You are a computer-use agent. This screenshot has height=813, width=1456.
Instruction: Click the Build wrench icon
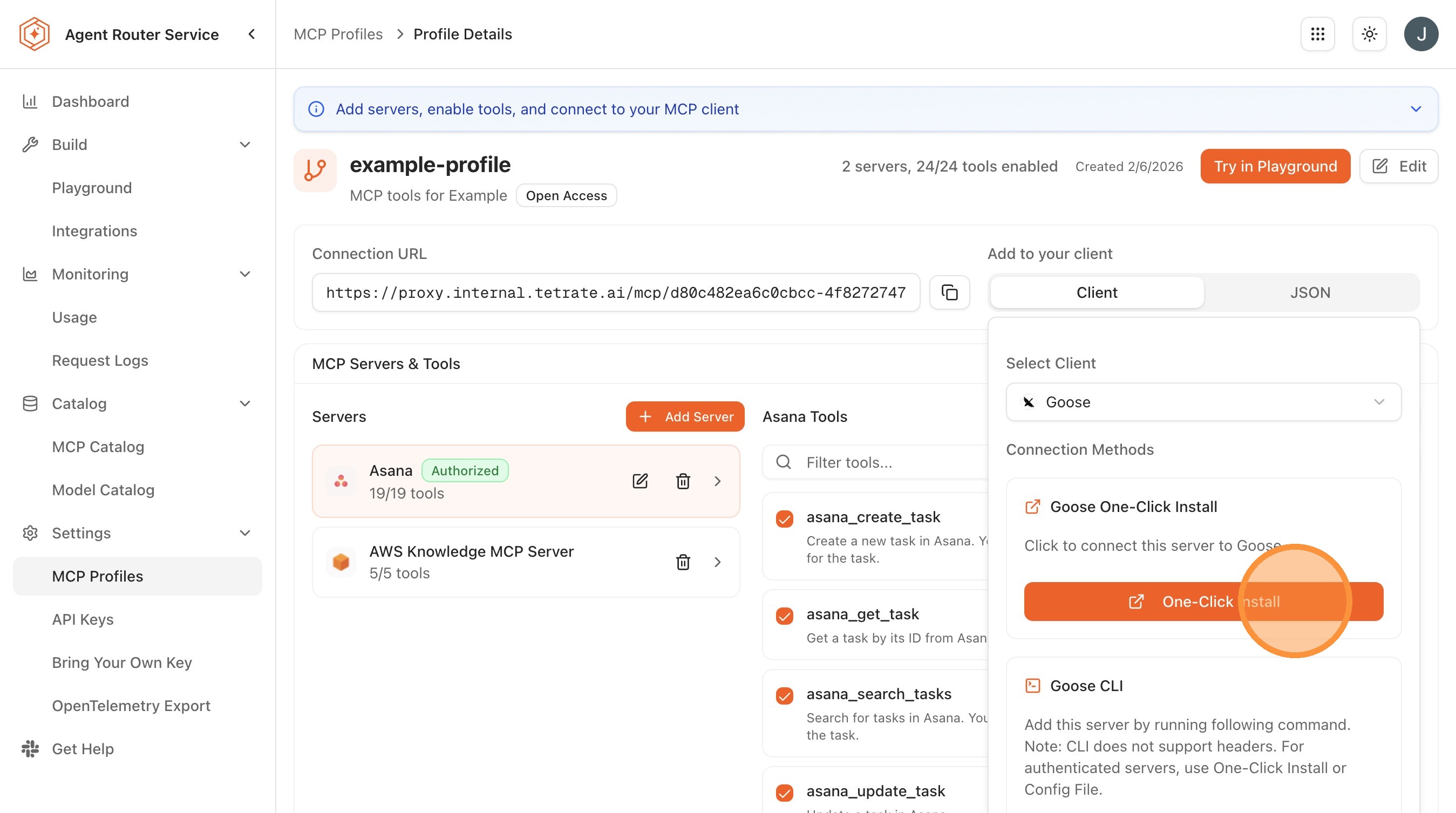[29, 145]
